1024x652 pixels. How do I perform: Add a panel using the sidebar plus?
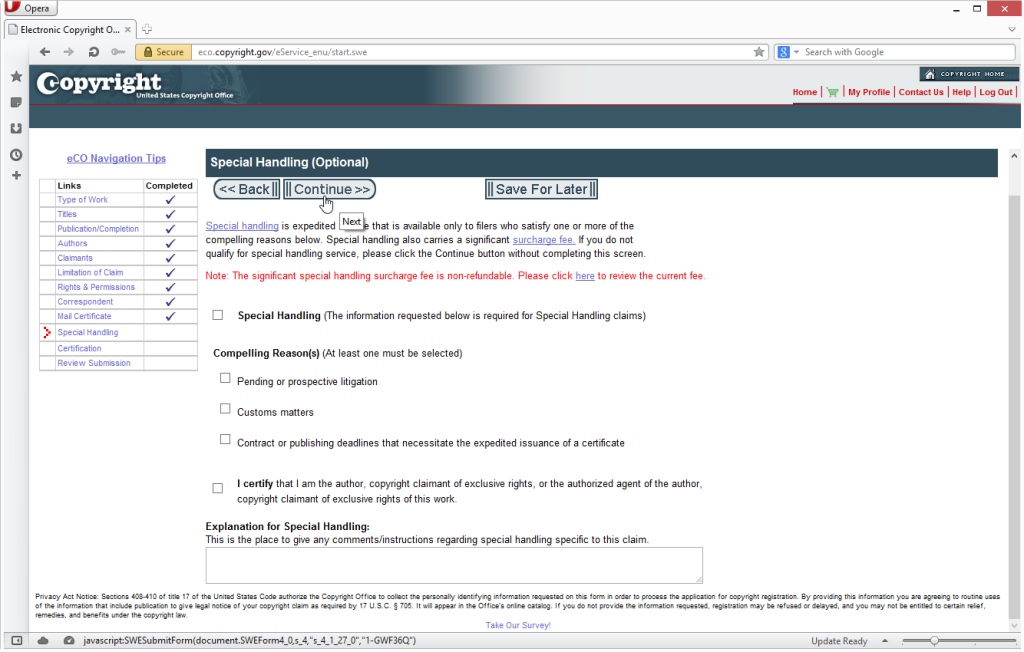[x=16, y=175]
